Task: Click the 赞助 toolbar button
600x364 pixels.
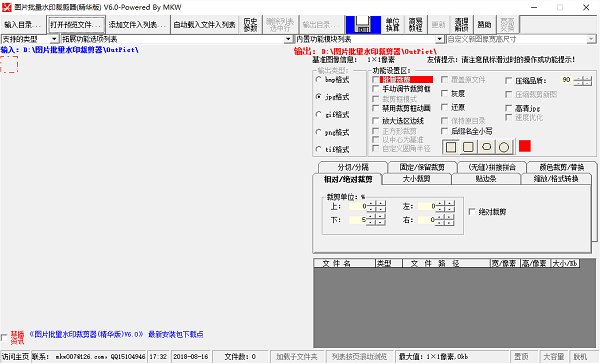Action: click(x=484, y=25)
